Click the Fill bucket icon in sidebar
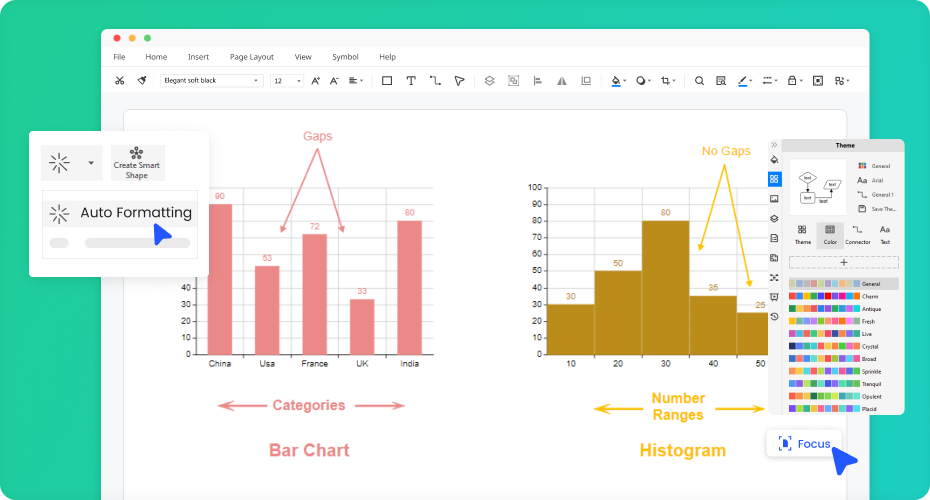The height and width of the screenshot is (500, 930). click(x=774, y=160)
